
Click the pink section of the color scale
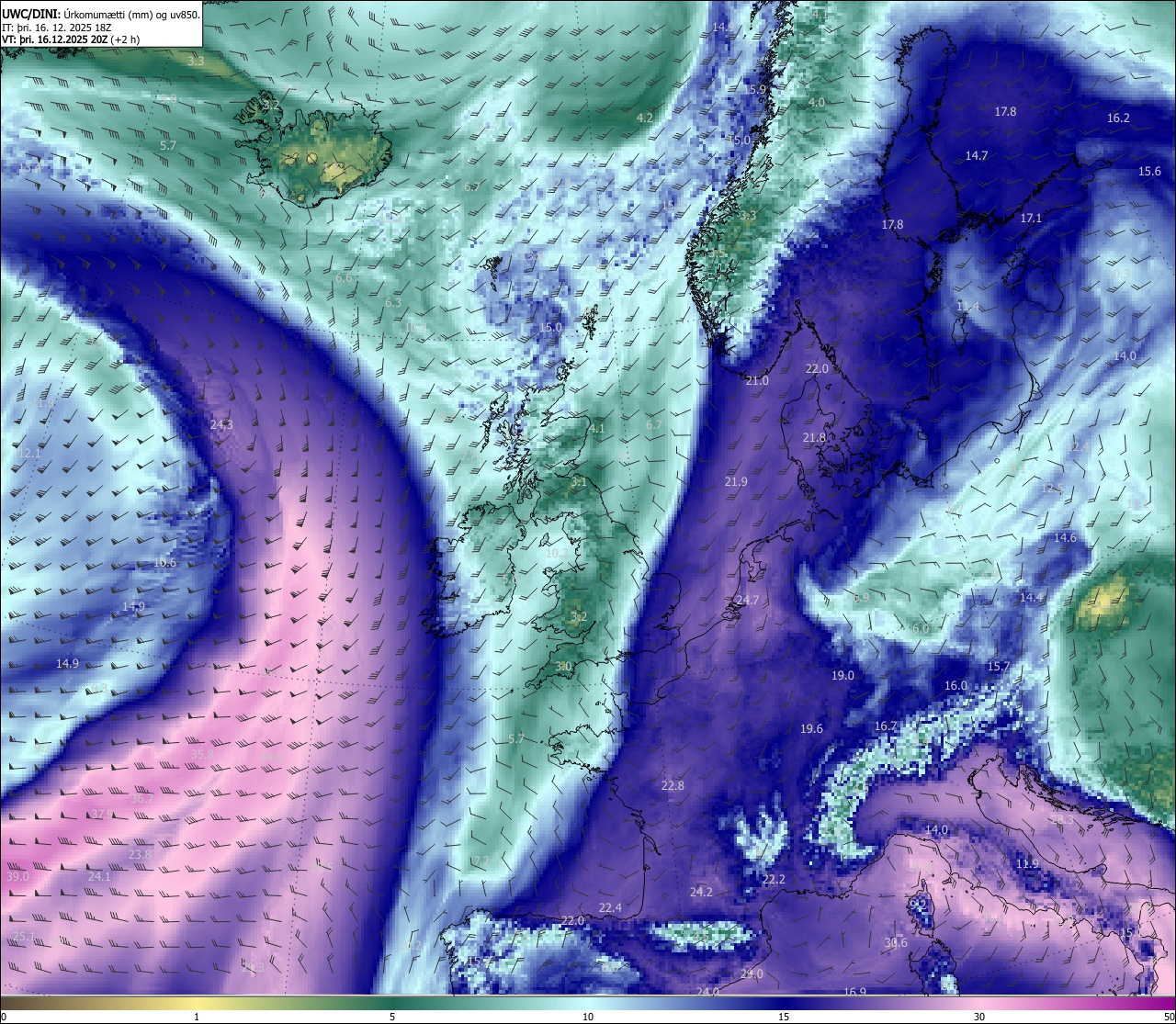click(x=979, y=1002)
